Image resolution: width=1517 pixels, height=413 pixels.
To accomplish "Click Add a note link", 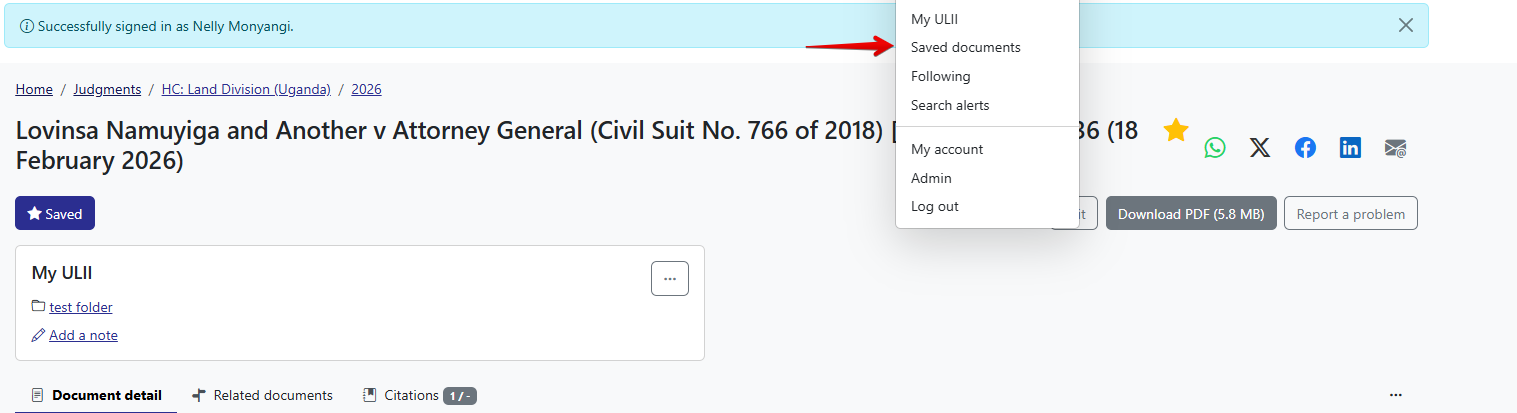I will click(83, 335).
